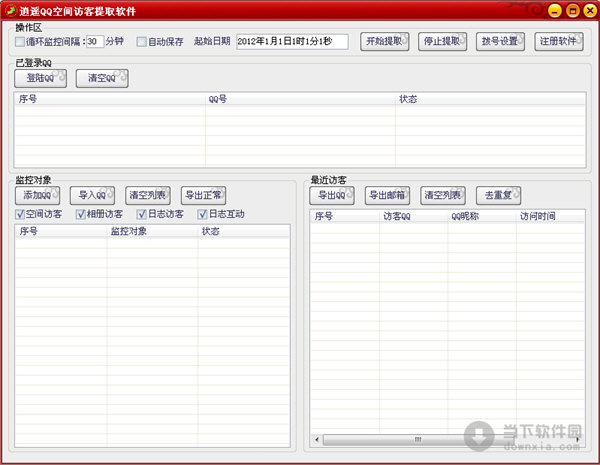The width and height of the screenshot is (600, 465).
Task: Open the 注册软件 registration button
Action: (x=559, y=41)
